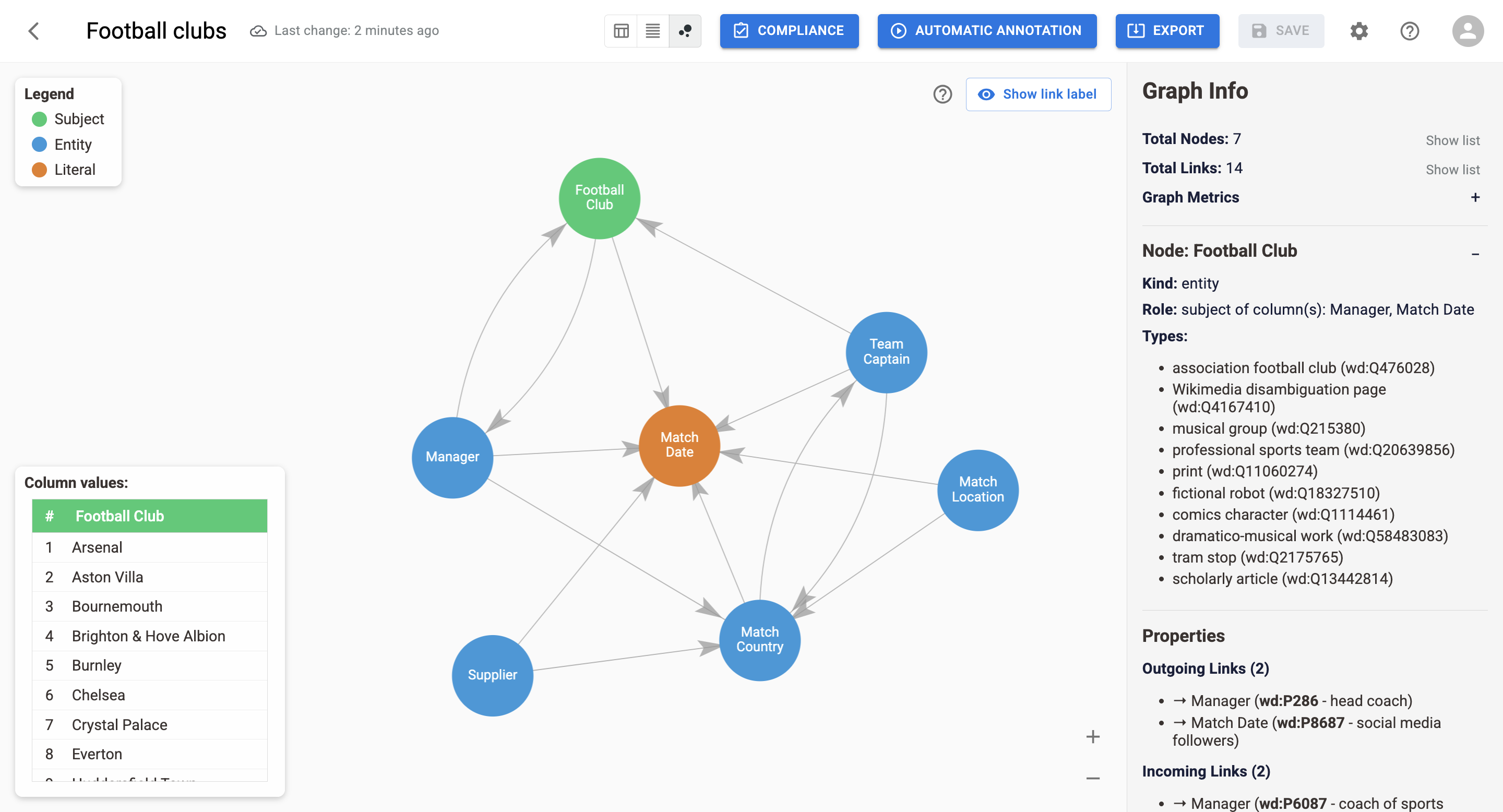
Task: Select the Manager graph node
Action: [452, 457]
